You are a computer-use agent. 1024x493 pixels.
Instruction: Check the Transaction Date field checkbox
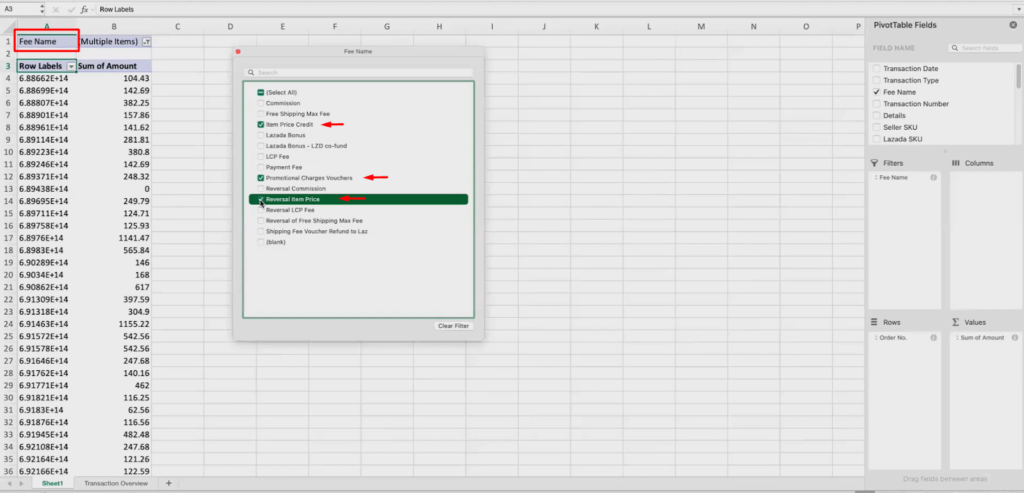(877, 68)
